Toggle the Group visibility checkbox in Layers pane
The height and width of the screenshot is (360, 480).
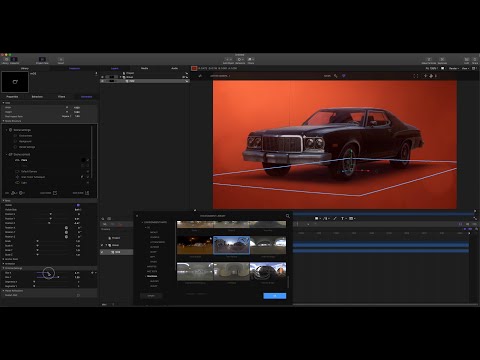click(x=102, y=77)
